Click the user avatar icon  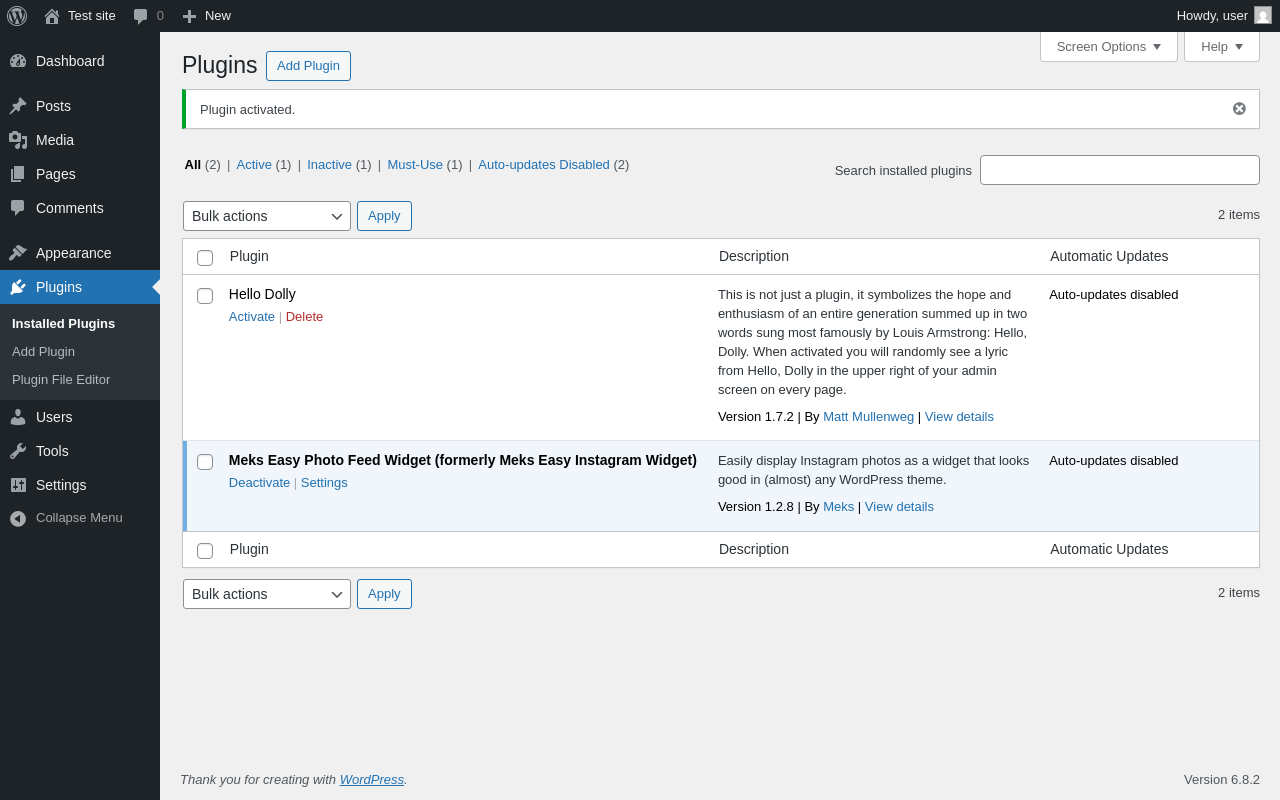coord(1263,15)
